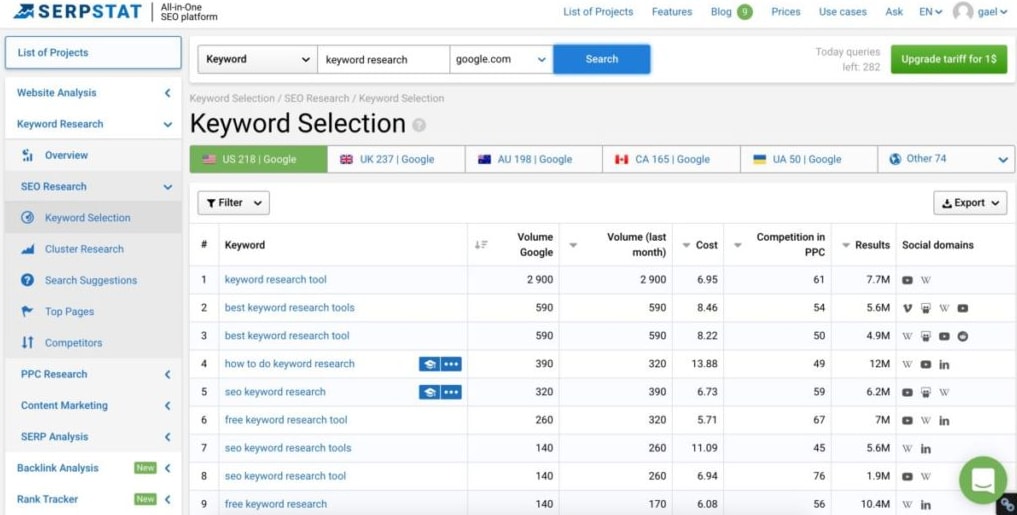Open the user profile avatar menu
This screenshot has width=1017, height=515.
coord(963,12)
